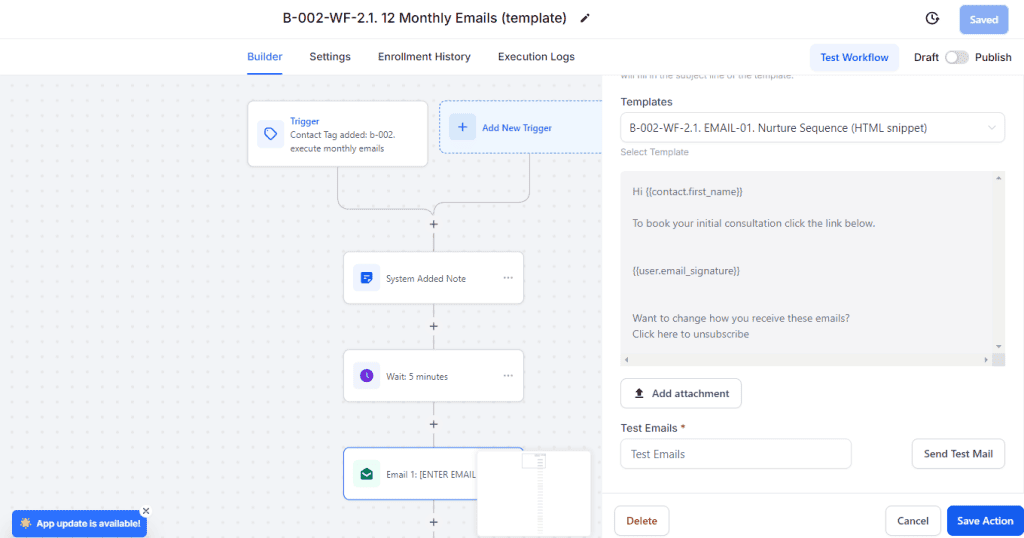Click the workflow title text

[424, 18]
